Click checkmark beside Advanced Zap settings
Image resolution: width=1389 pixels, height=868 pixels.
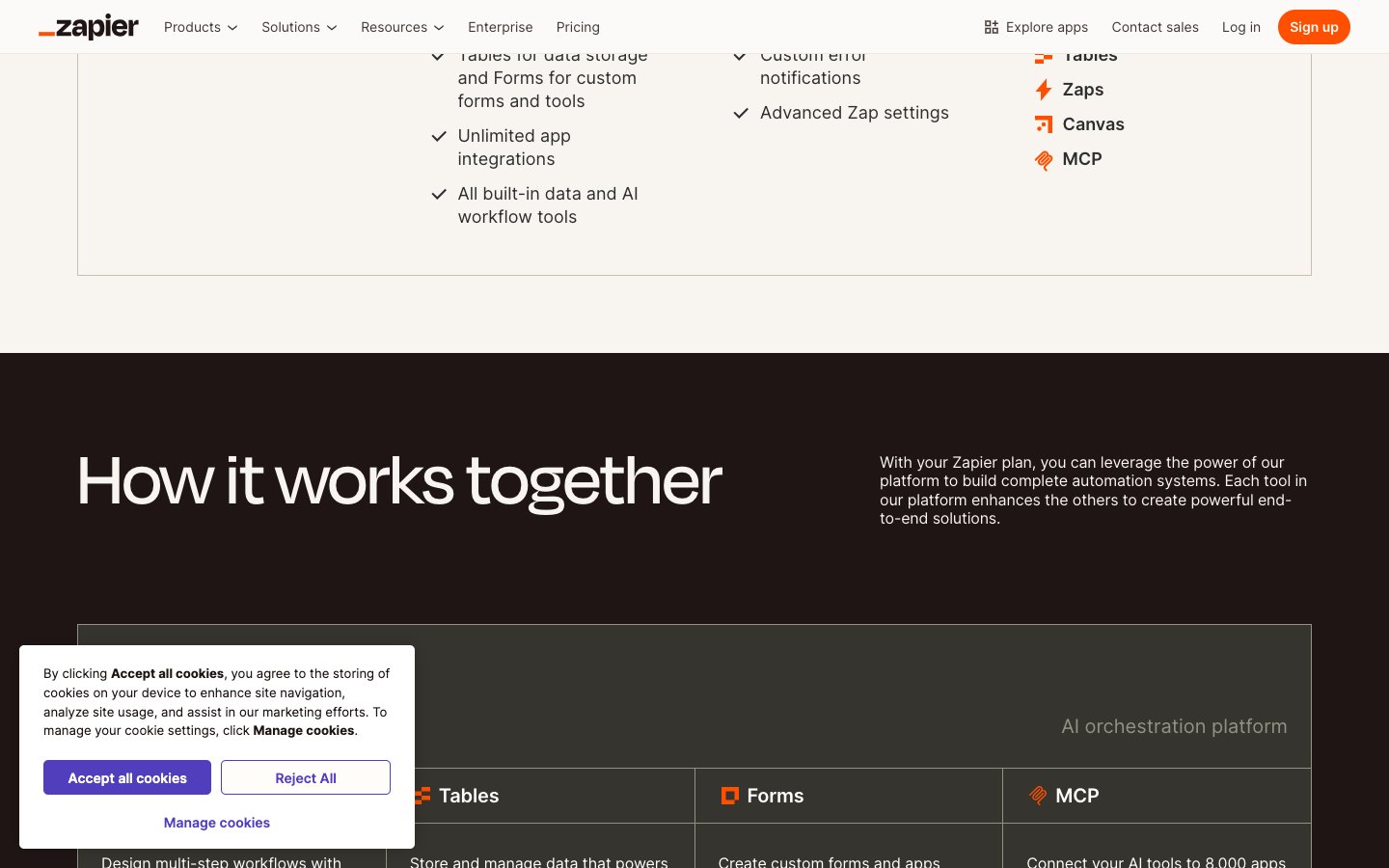click(x=741, y=113)
